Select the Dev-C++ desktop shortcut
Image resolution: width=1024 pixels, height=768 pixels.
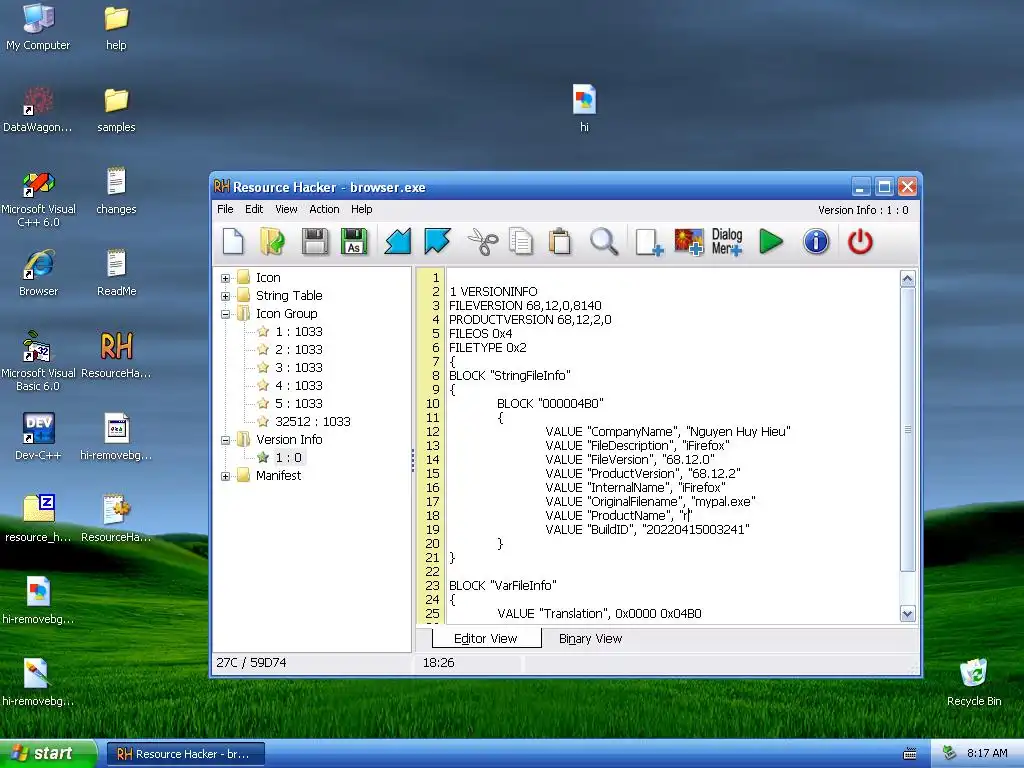click(x=38, y=436)
